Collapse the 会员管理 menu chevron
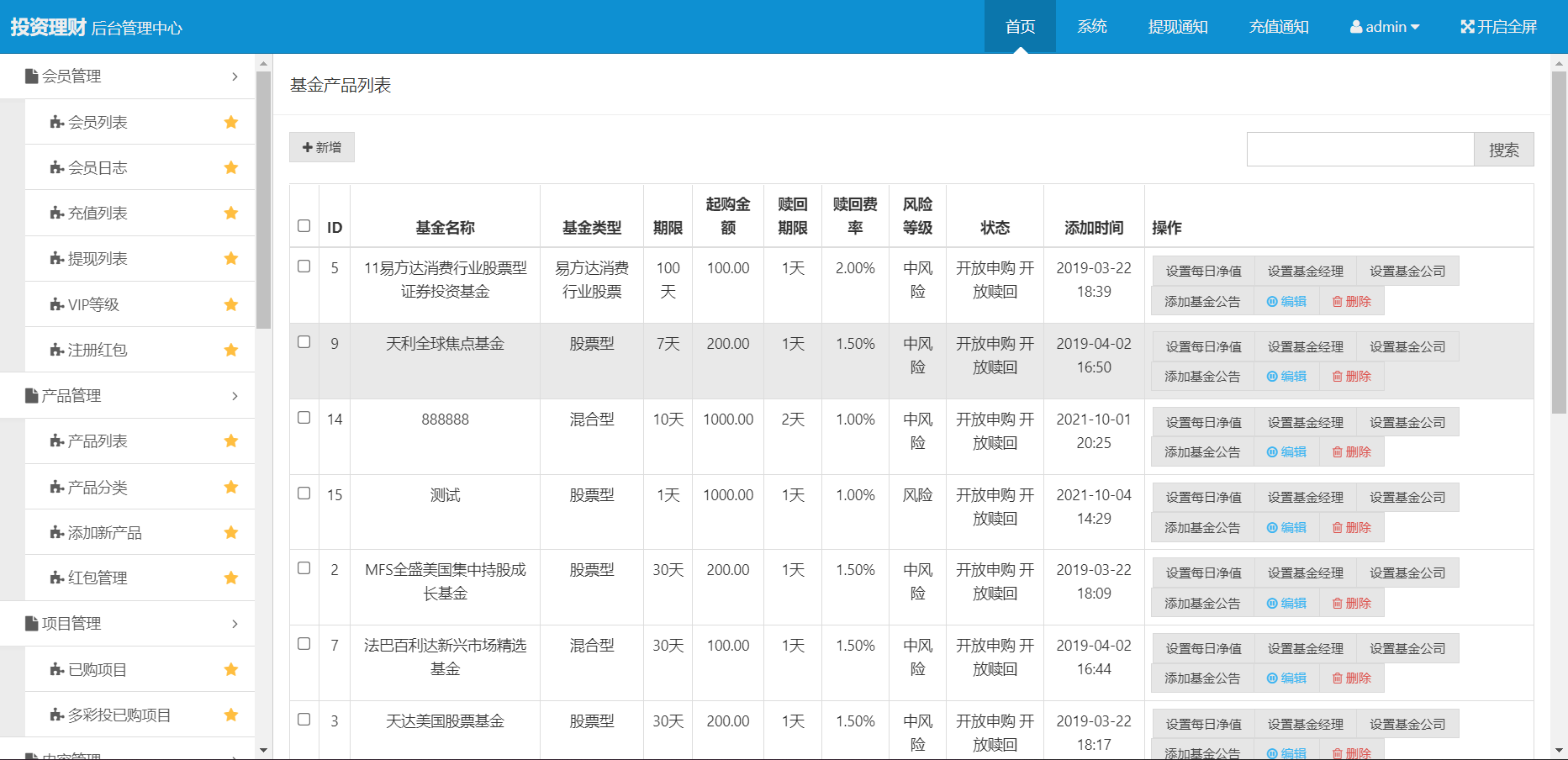 [235, 77]
